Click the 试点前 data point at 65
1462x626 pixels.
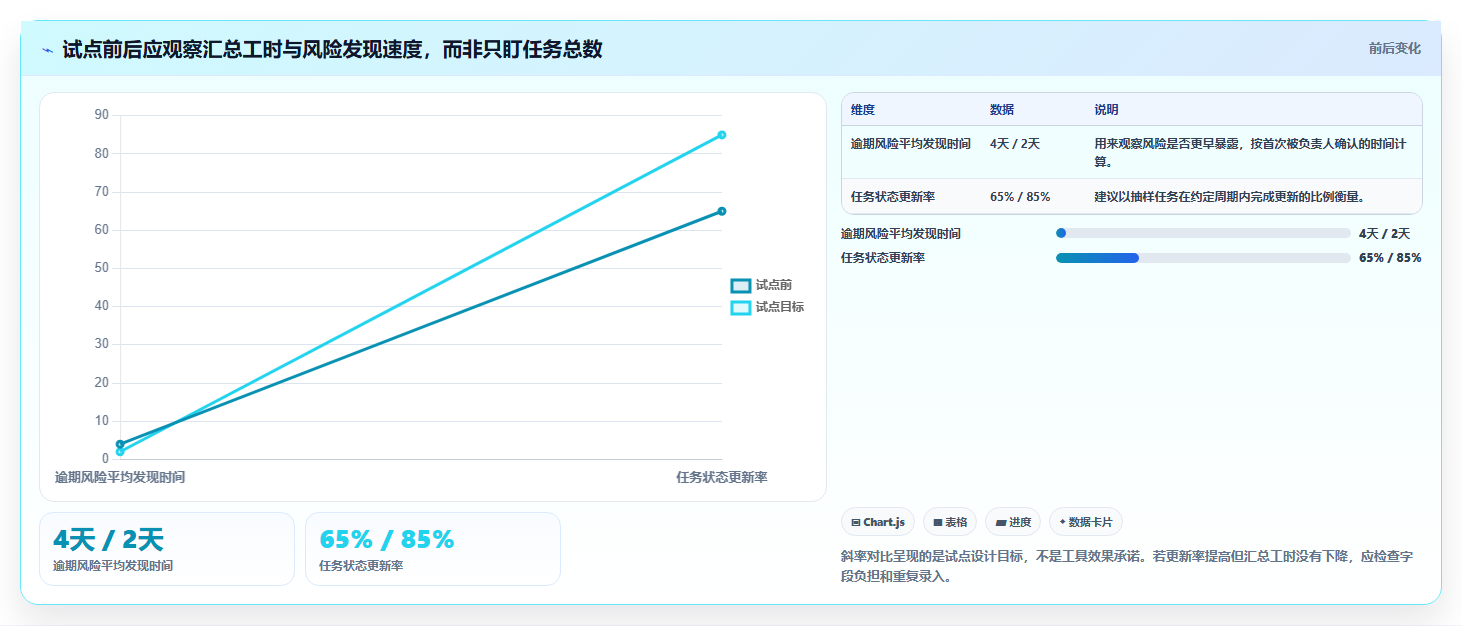(722, 211)
